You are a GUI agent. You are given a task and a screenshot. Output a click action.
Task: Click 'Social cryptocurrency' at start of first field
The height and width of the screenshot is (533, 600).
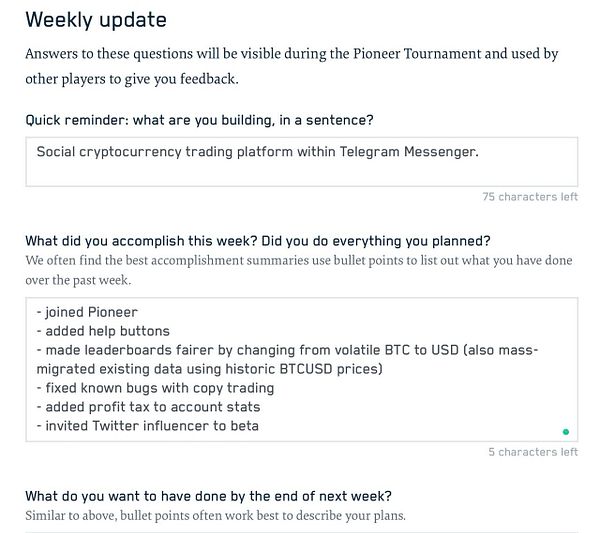109,152
